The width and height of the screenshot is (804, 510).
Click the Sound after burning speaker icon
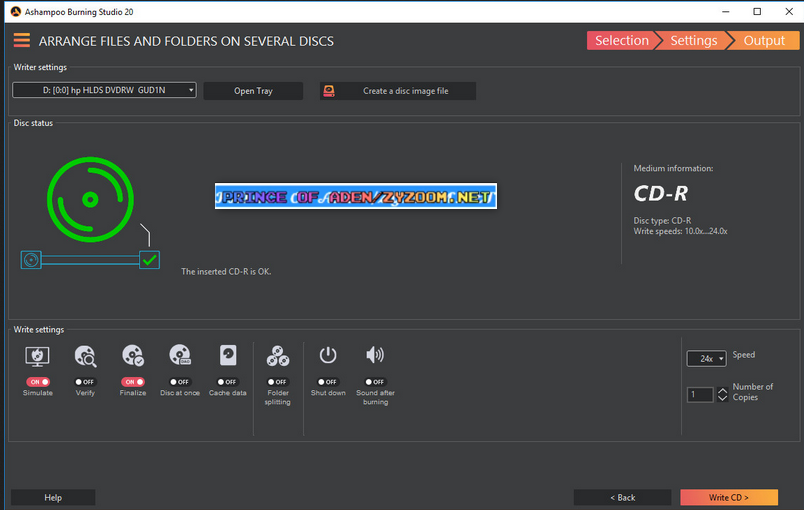click(375, 355)
